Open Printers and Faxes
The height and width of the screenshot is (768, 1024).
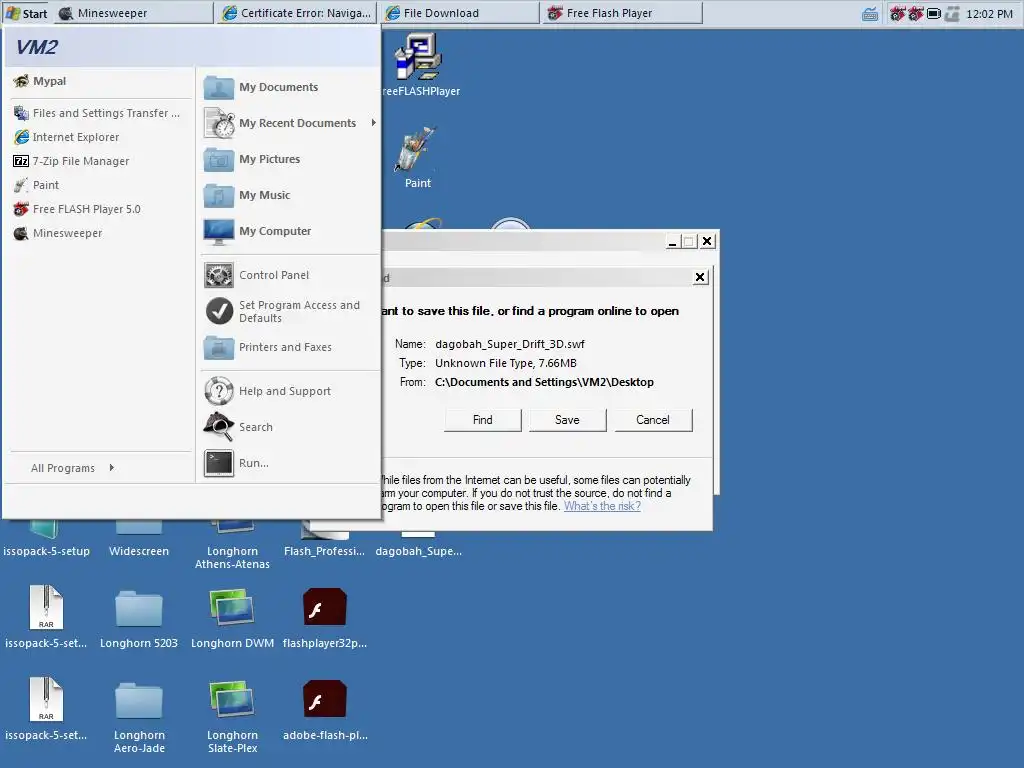point(268,347)
